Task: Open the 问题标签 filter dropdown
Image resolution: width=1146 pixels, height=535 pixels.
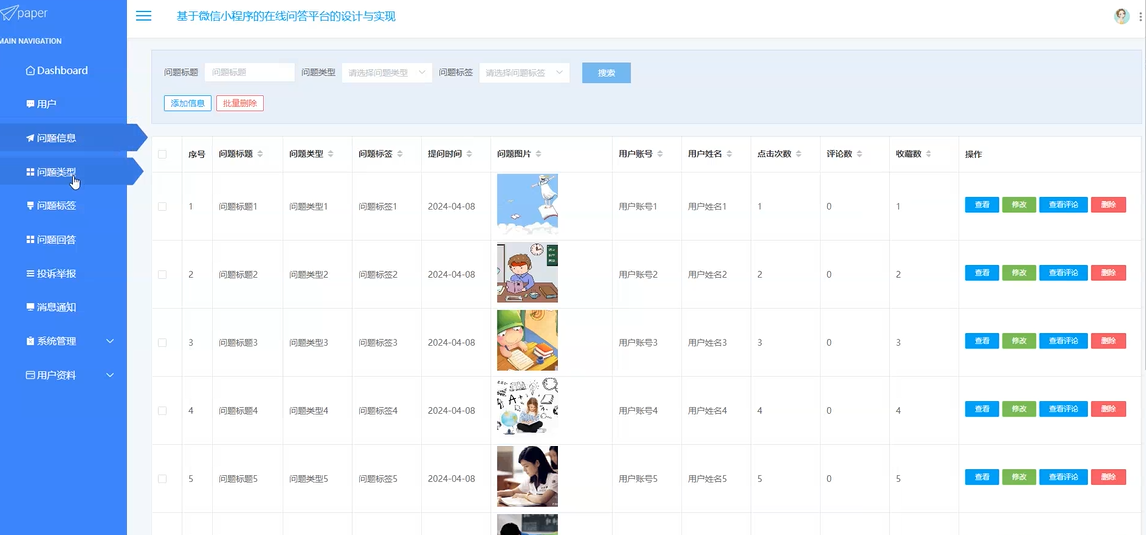Action: tap(524, 72)
